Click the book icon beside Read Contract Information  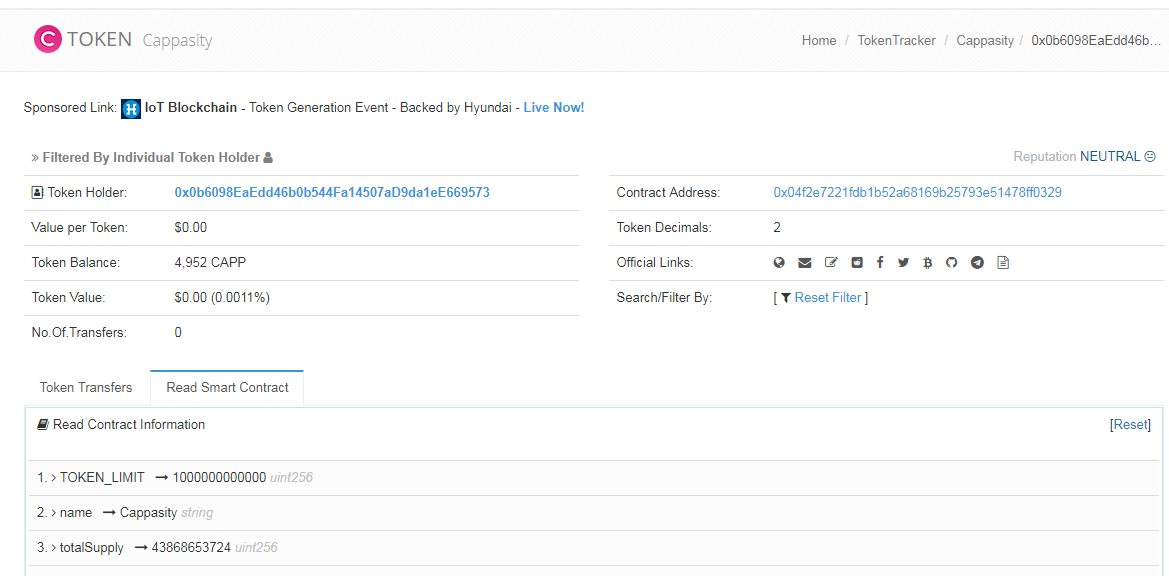(x=43, y=425)
